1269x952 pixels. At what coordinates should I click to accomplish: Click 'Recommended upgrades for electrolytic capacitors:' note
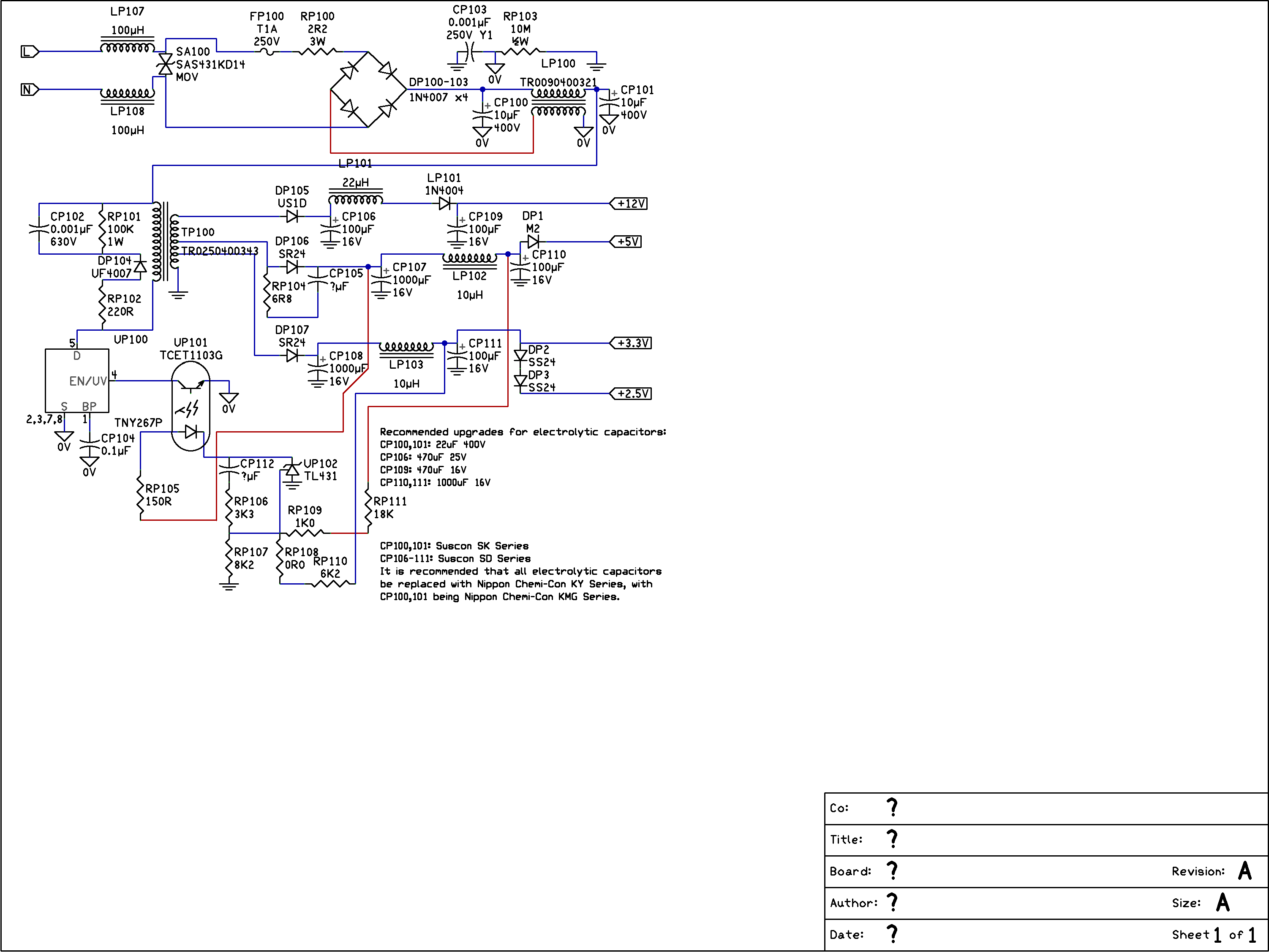(523, 432)
